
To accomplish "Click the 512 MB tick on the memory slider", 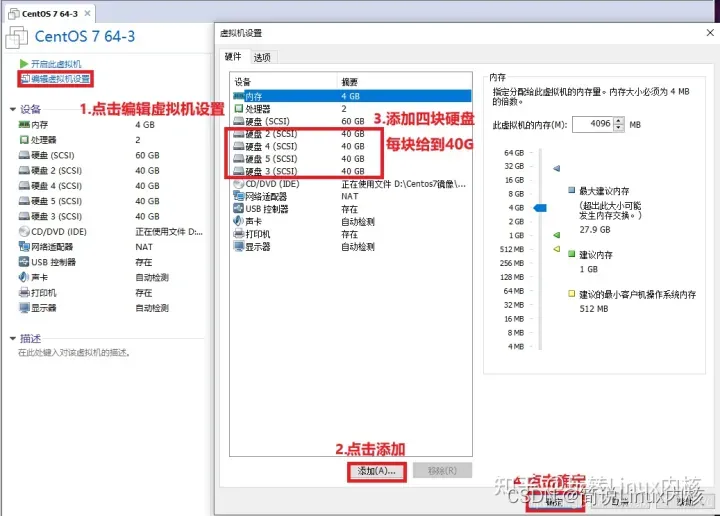I will (531, 249).
